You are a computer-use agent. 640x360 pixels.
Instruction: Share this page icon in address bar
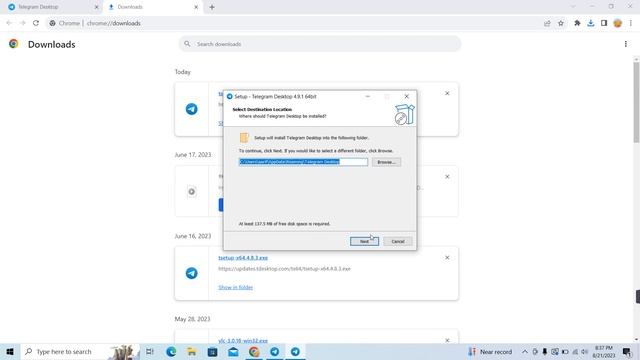547,23
